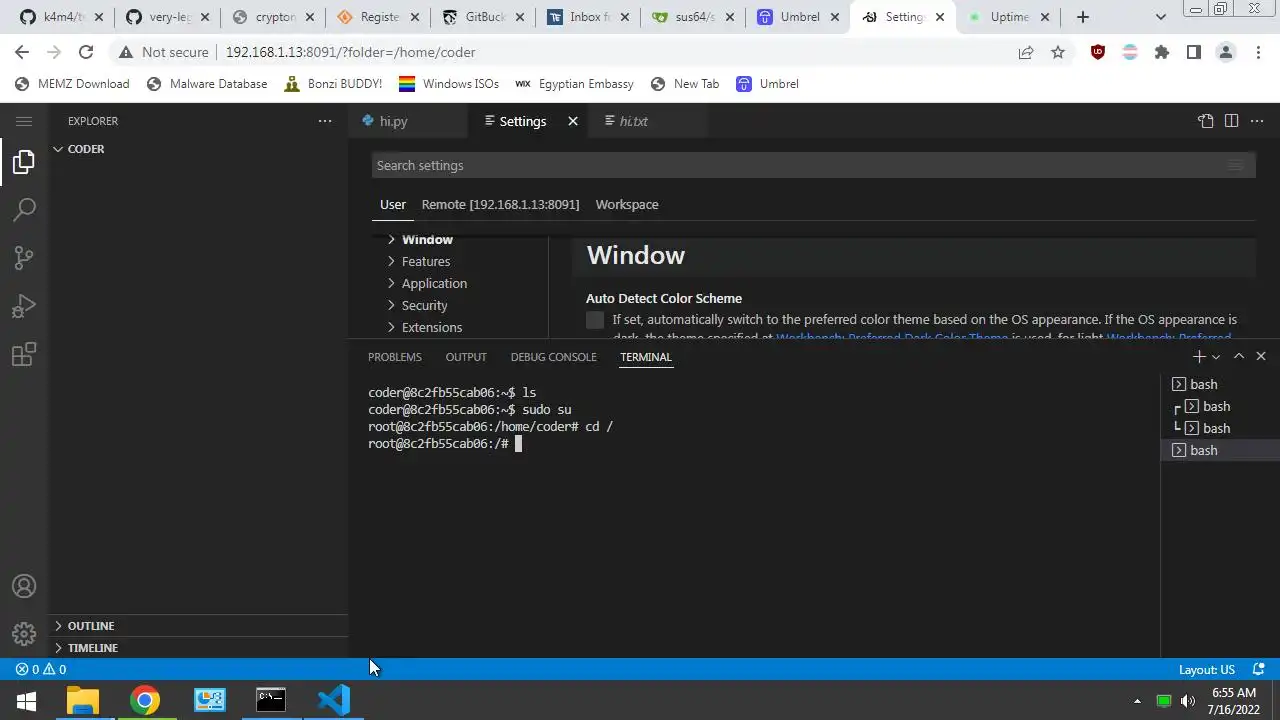Expand the OUTLINE section
Viewport: 1280px width, 720px height.
pyautogui.click(x=198, y=626)
